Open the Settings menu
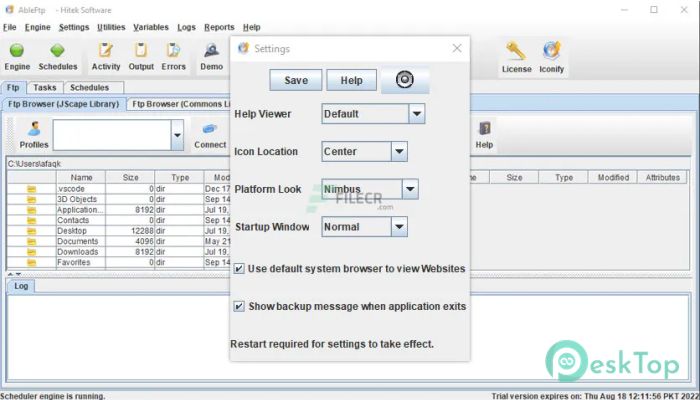700x400 pixels. (74, 27)
